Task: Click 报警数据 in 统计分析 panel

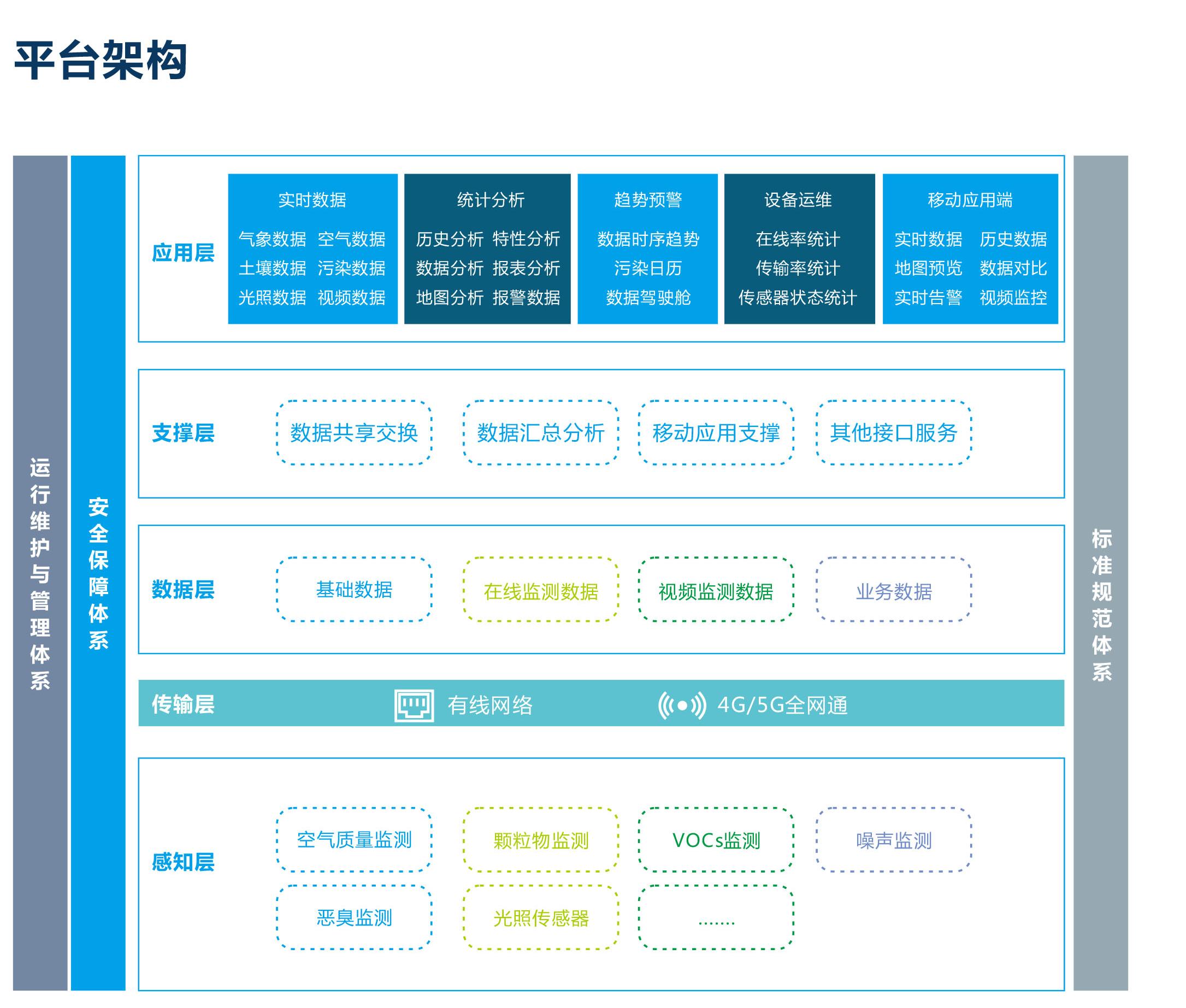Action: point(527,298)
